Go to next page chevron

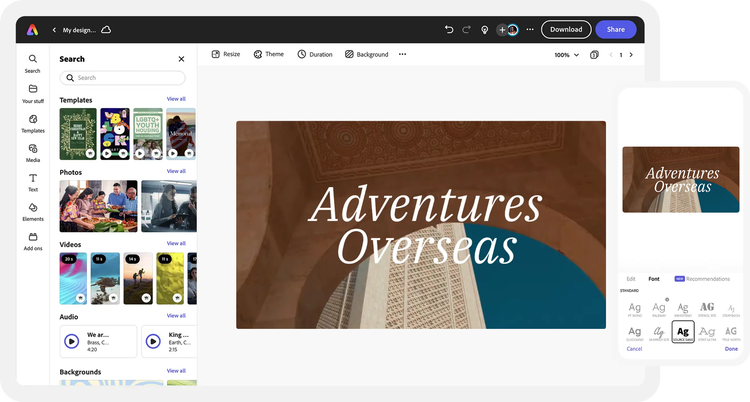point(631,55)
